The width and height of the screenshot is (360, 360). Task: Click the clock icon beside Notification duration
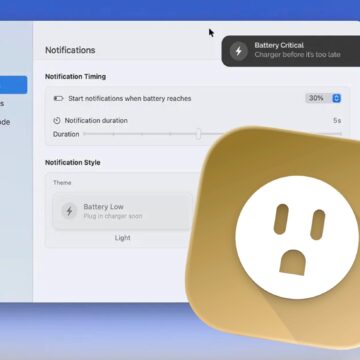coord(57,121)
